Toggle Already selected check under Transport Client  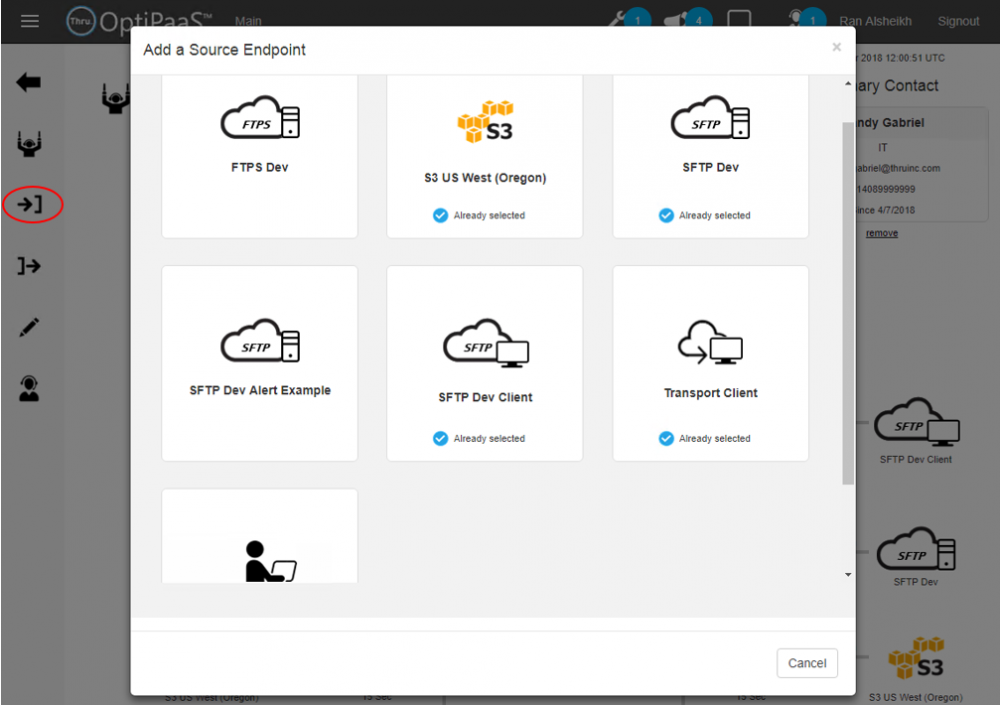(666, 438)
